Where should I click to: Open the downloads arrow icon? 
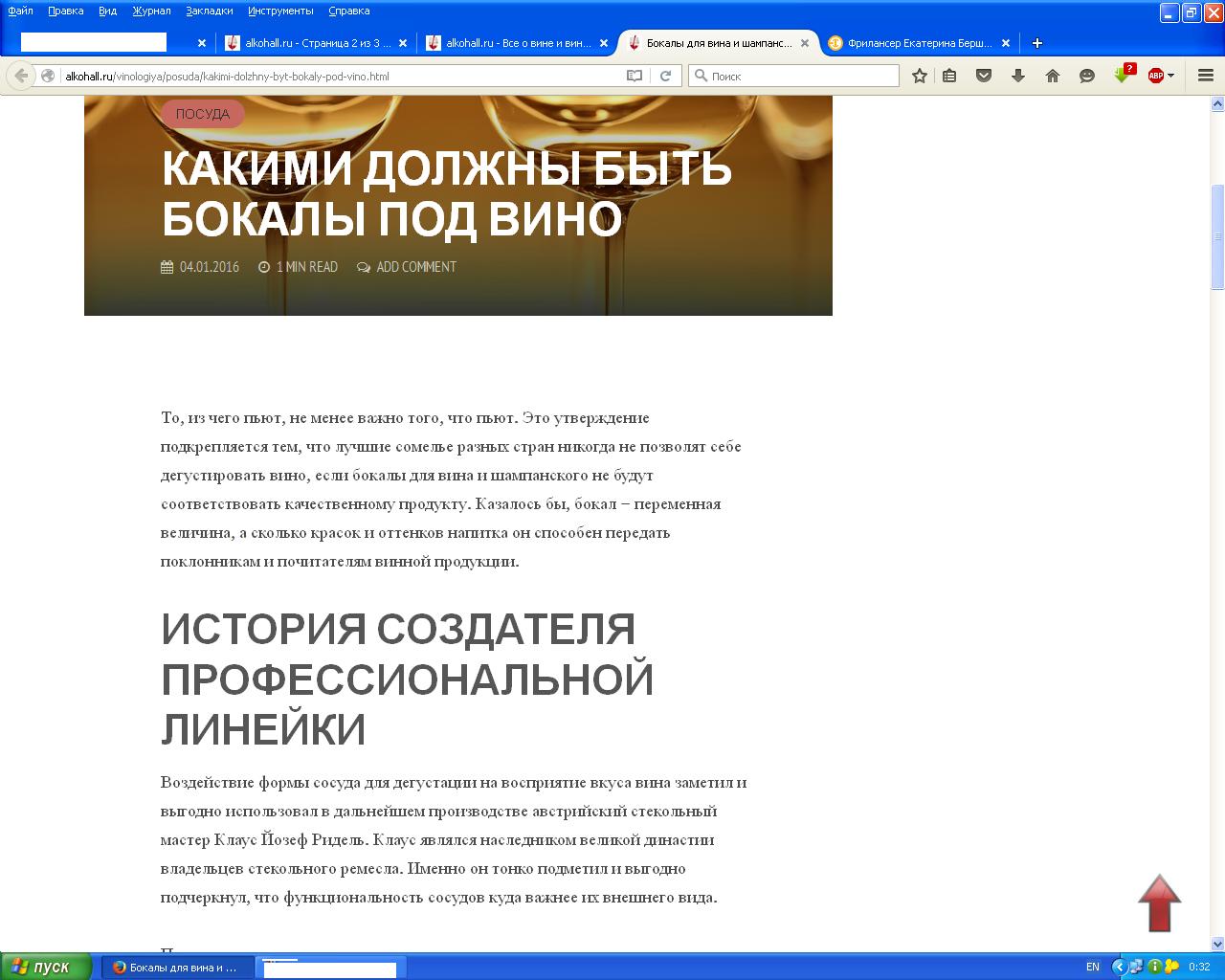coord(1018,76)
